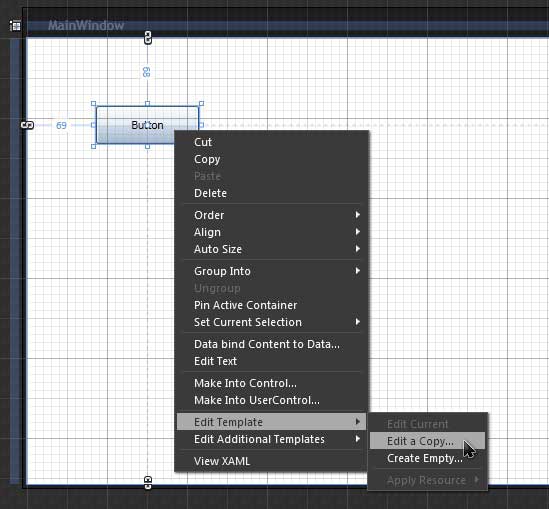The height and width of the screenshot is (509, 549).
Task: Select Pin Active Container
Action: (272, 305)
